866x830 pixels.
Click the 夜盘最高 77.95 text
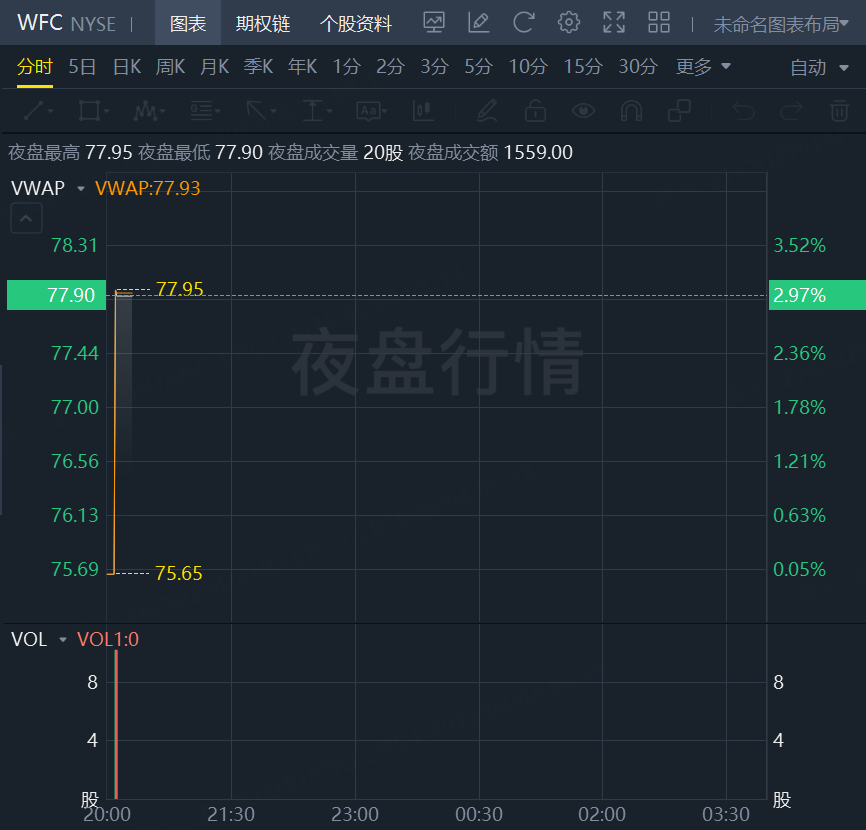coord(70,152)
